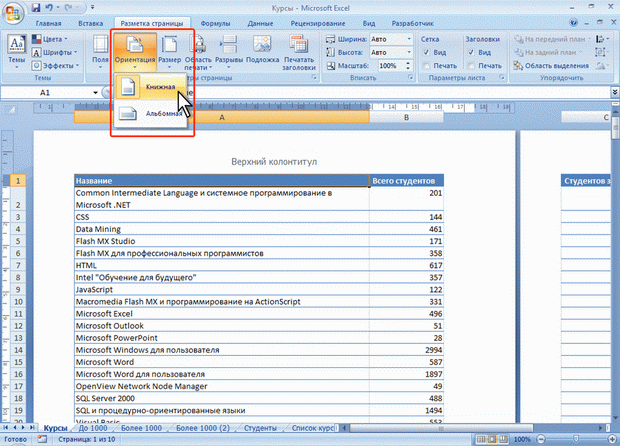This screenshot has width=620, height=446.
Task: Open the Рецензирование ribbon tab
Action: pos(318,23)
